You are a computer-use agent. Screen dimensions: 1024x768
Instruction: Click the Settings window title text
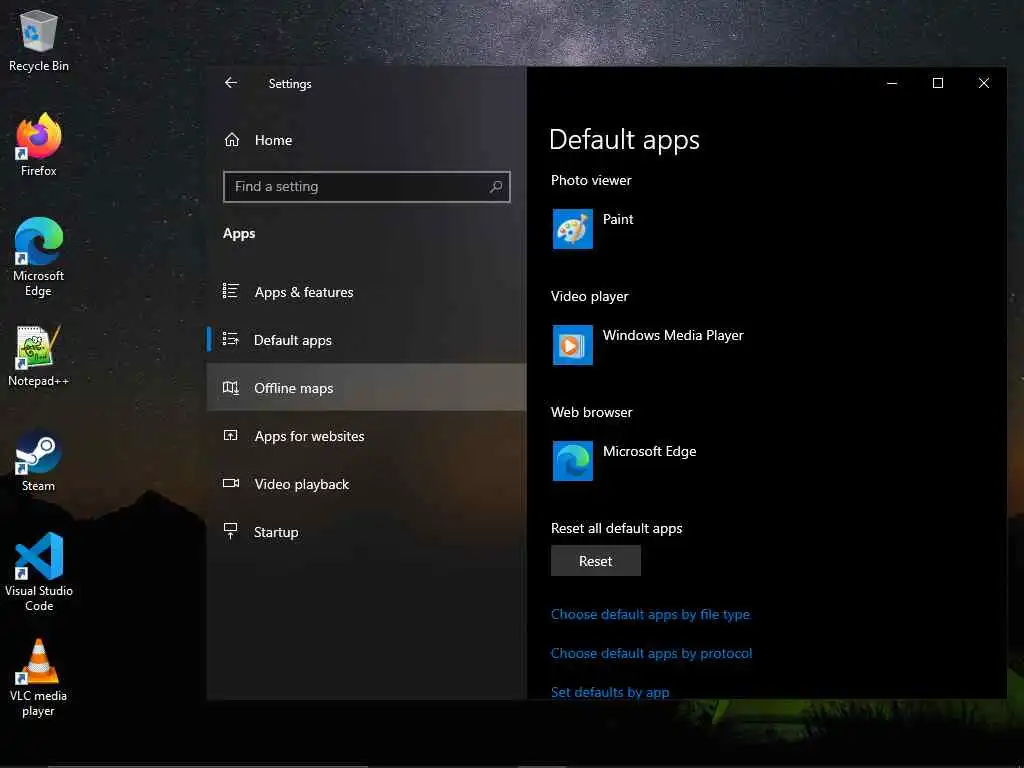tap(290, 84)
